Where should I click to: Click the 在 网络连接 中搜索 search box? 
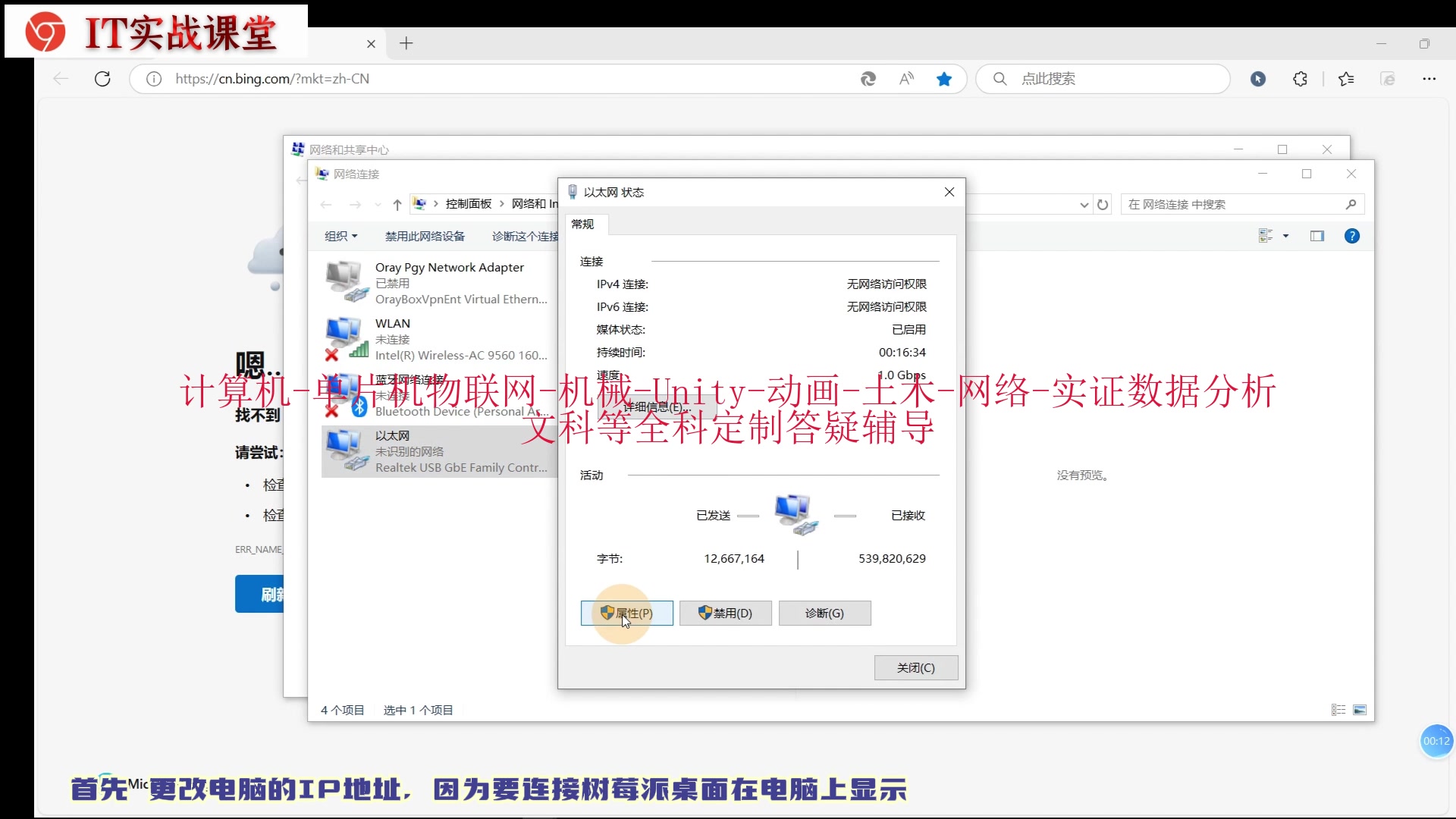pos(1243,204)
